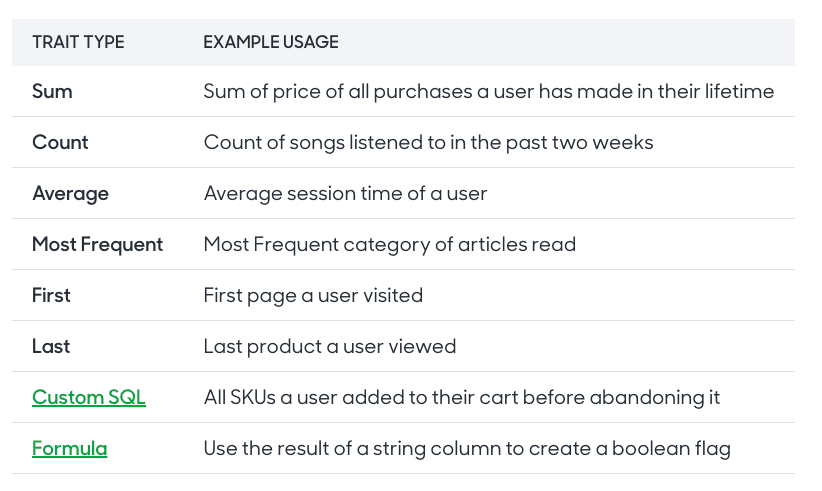Screen dimensions: 822x491
Task: Click the EXAMPLE USAGE column header
Action: (271, 42)
